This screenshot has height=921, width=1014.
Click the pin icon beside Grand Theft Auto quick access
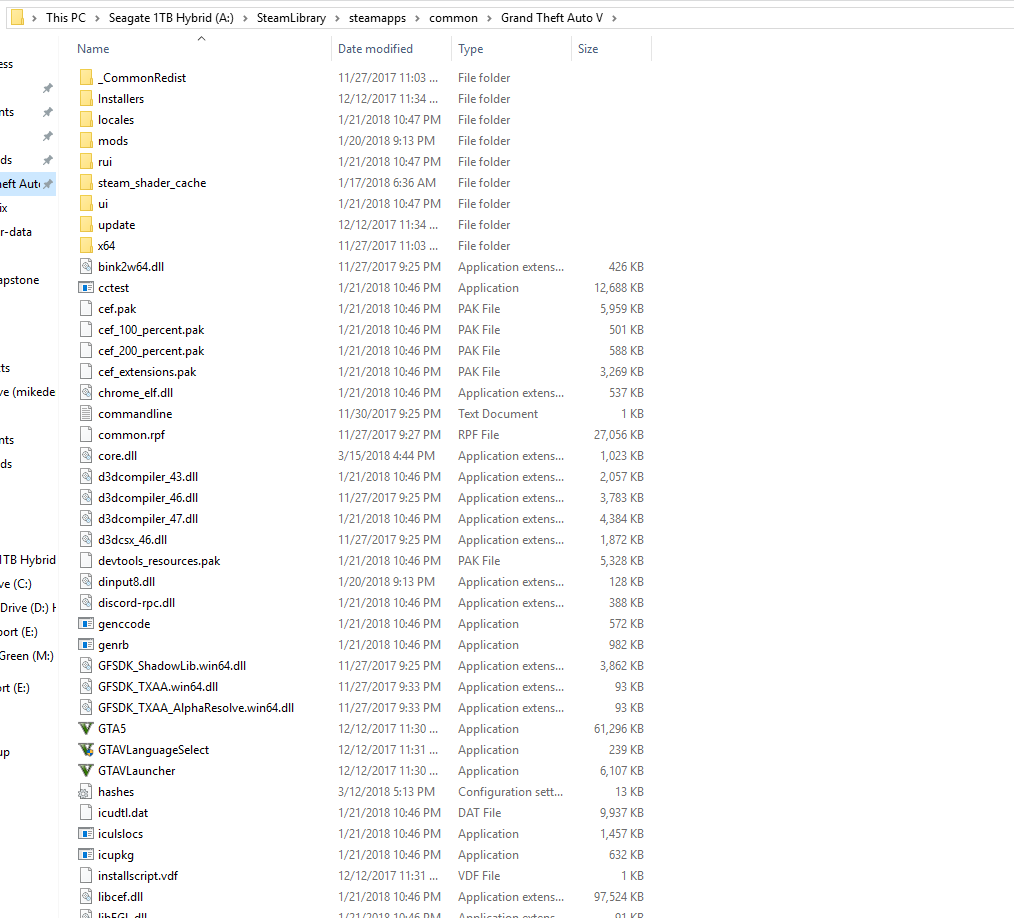tap(48, 184)
